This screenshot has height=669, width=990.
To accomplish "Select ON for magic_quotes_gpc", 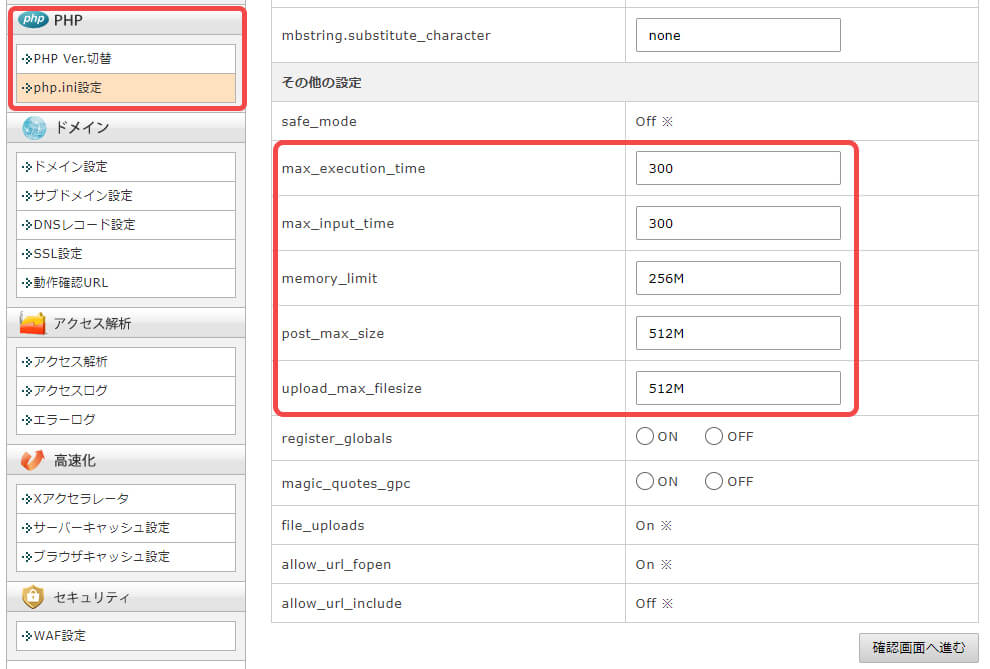I will (x=645, y=481).
